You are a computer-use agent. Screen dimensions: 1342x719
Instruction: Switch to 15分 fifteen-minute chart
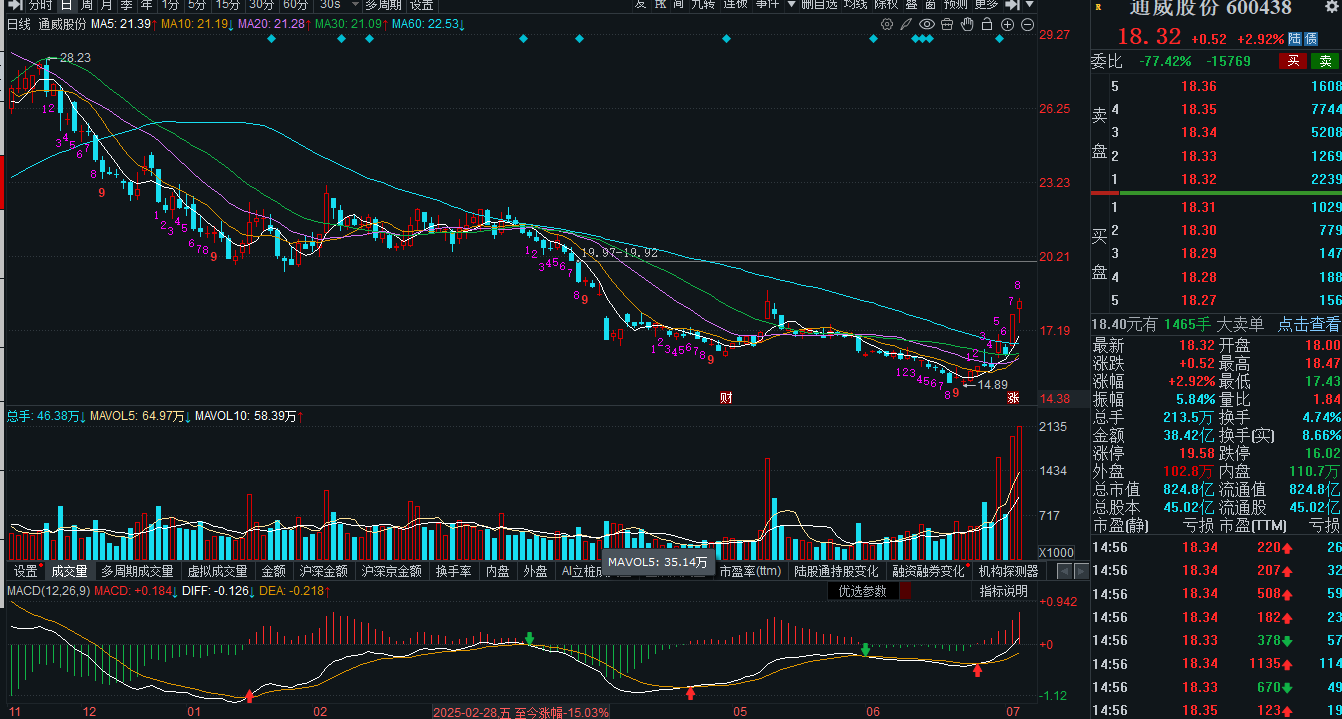pos(228,4)
